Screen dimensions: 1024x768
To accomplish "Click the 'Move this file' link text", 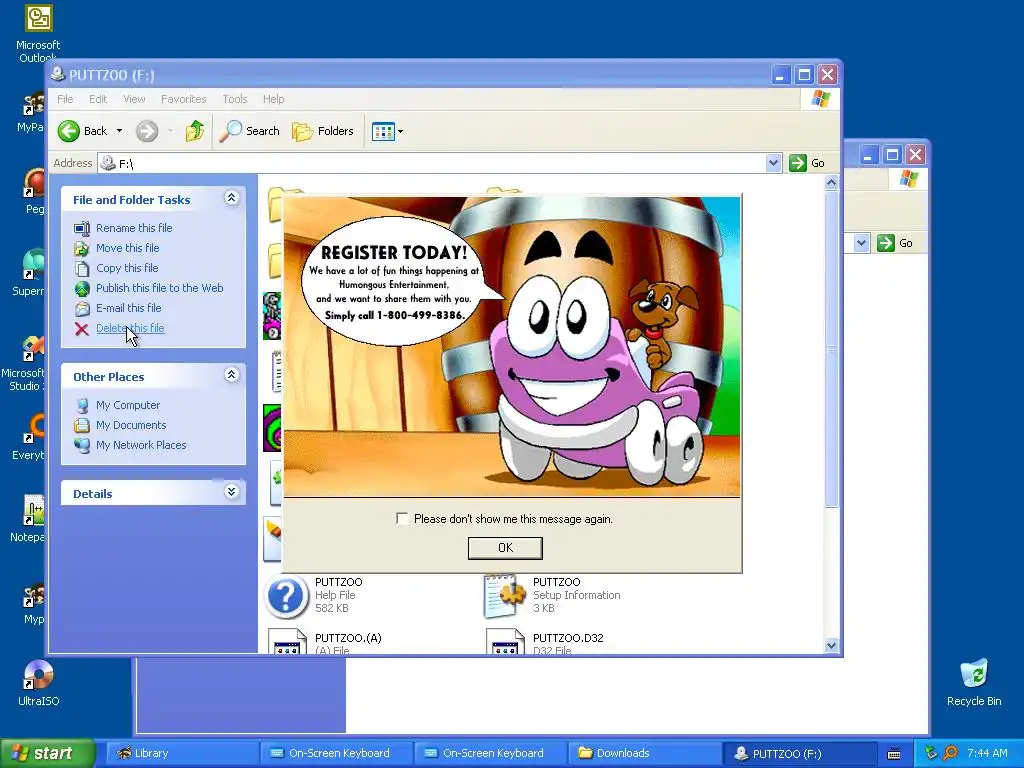I will point(127,248).
